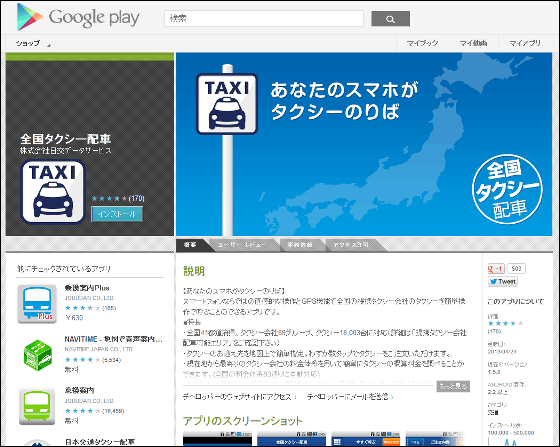The height and width of the screenshot is (447, 560).
Task: Open the third app screenshot thumbnail
Action: click(366, 439)
